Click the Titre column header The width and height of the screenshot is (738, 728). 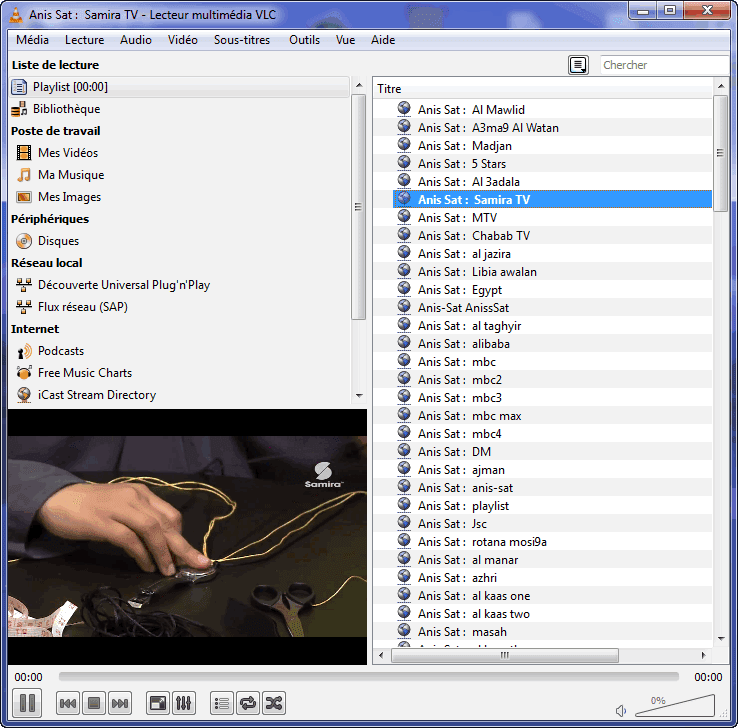point(543,88)
